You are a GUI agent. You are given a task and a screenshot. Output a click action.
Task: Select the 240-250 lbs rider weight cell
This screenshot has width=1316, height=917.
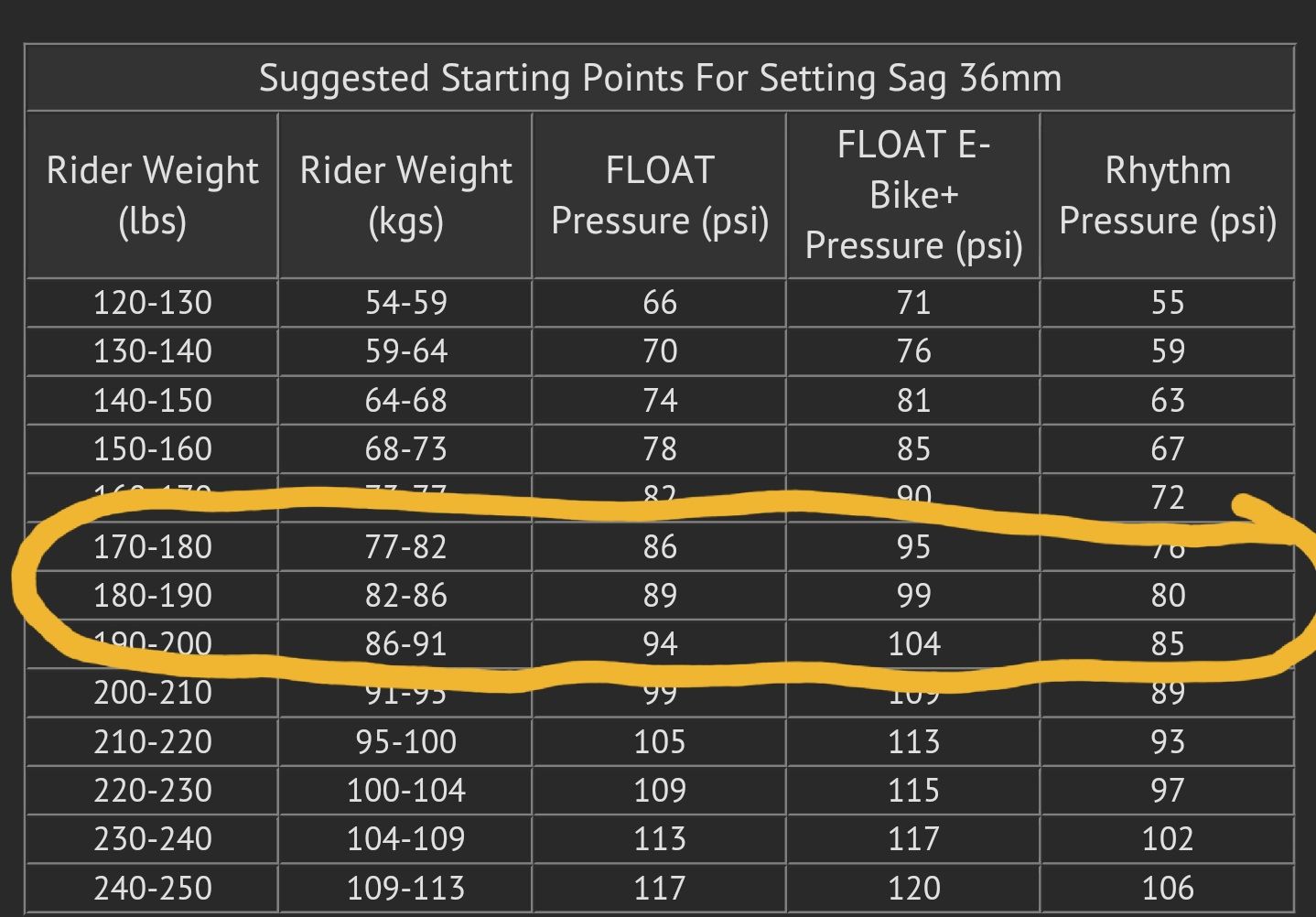(152, 888)
